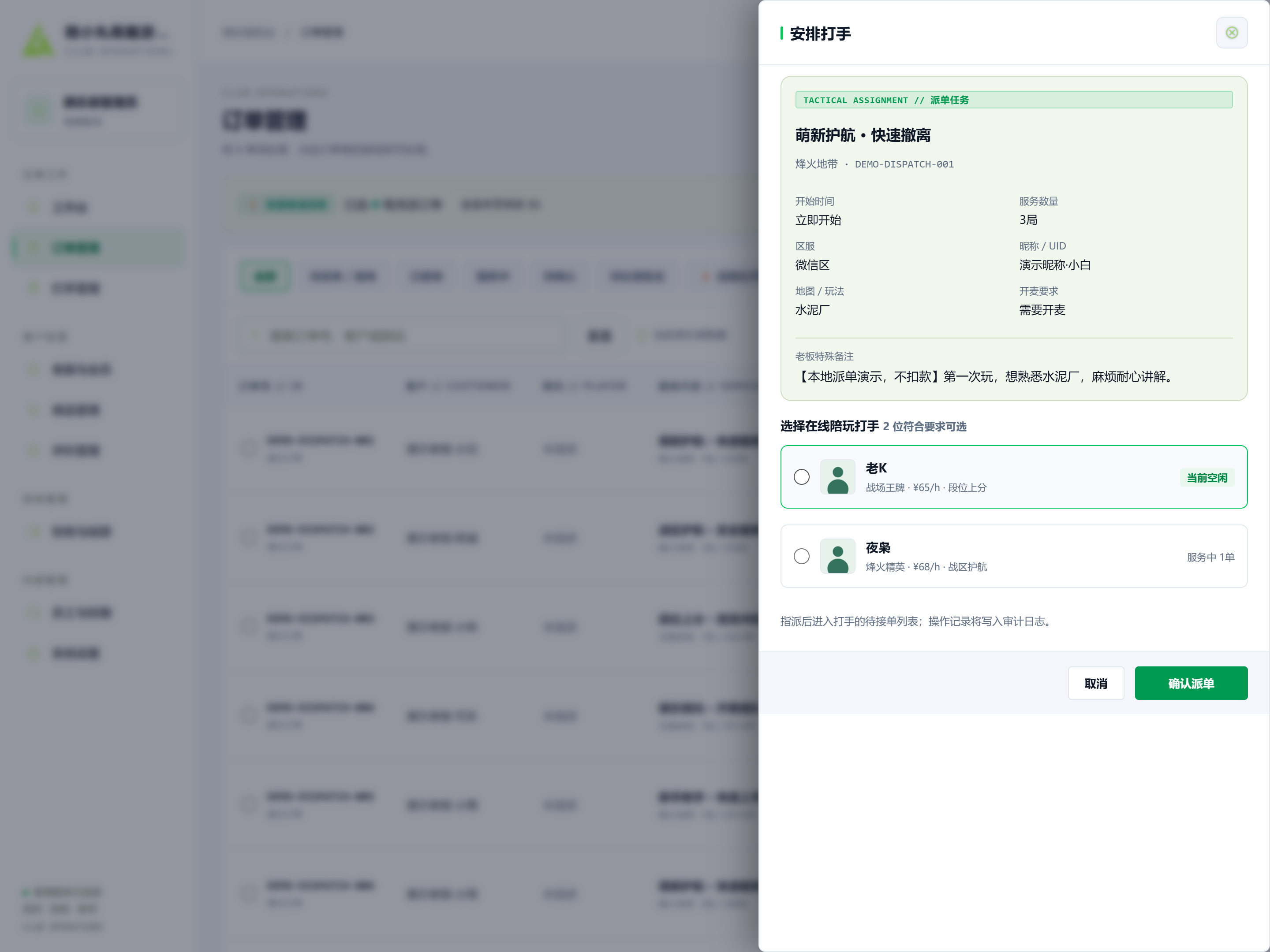
Task: Select the 老K radio button
Action: point(802,477)
